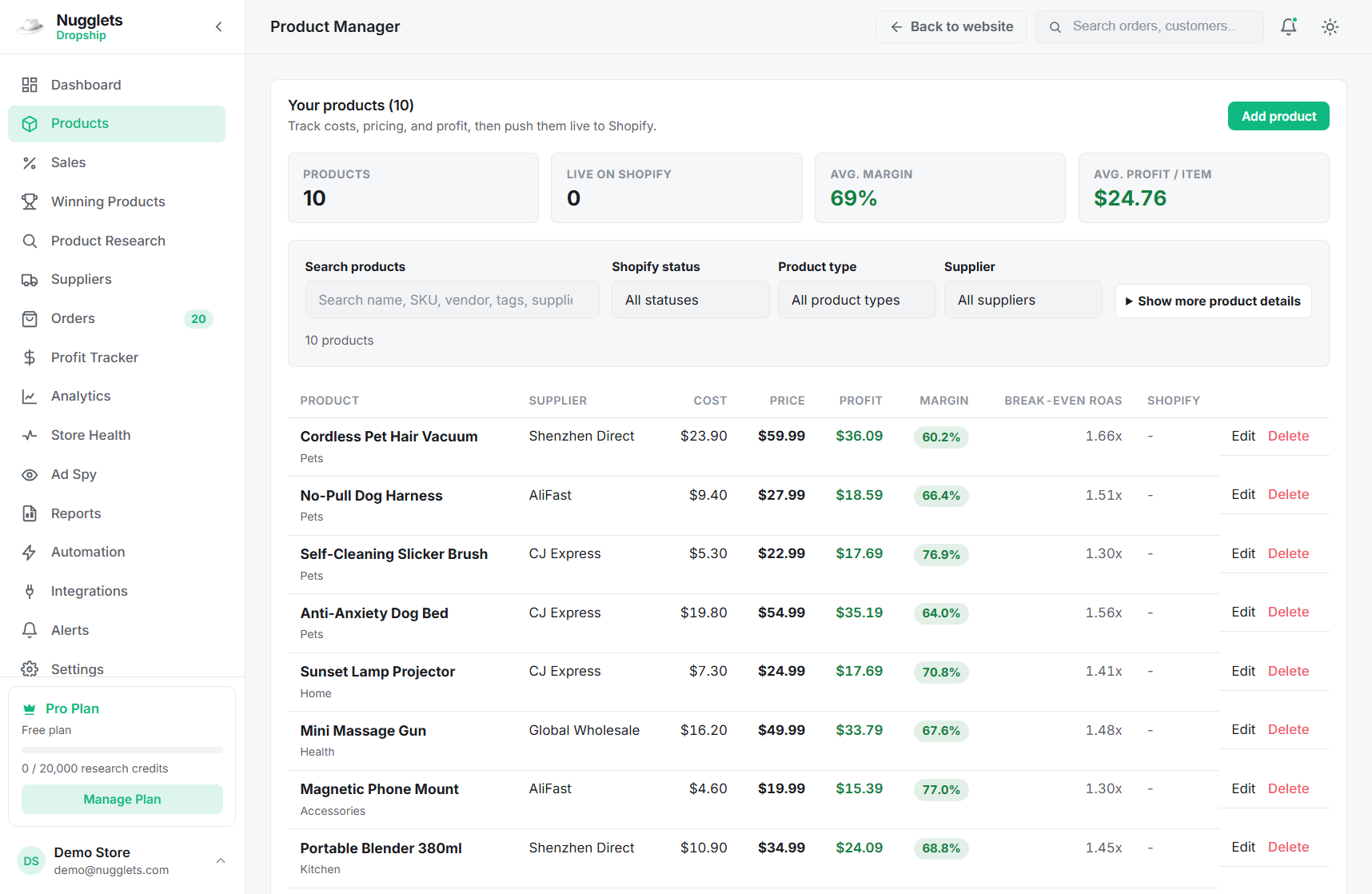Click the Pro Plan crown icon
The height and width of the screenshot is (894, 1372).
coord(30,708)
